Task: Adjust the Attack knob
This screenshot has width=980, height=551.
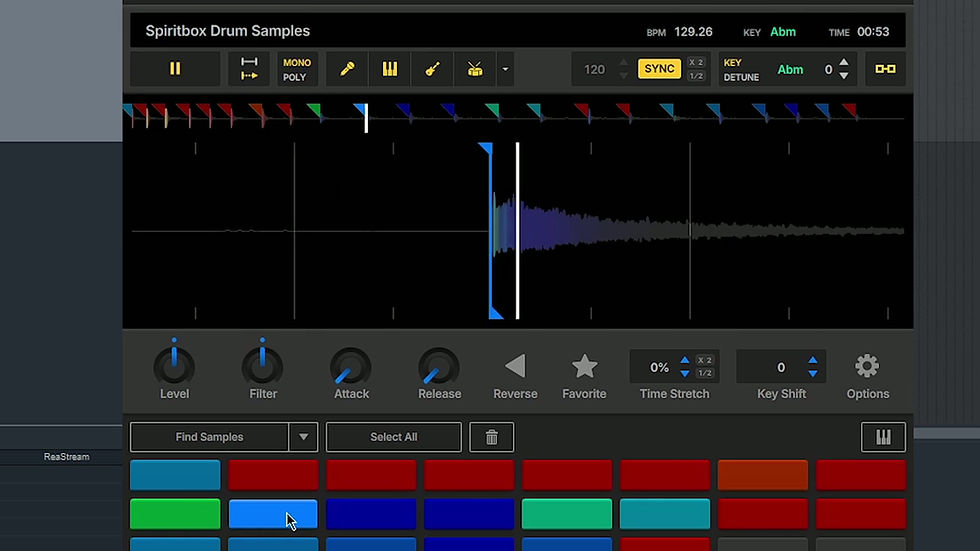Action: (351, 366)
